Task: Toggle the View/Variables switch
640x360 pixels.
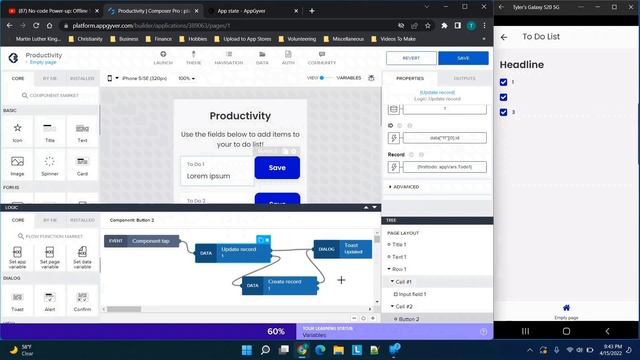Action: pos(325,78)
